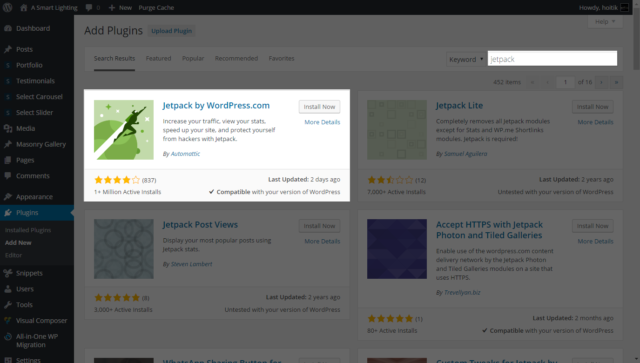Open Installed Plugins submenu item
This screenshot has height=363, width=640.
click(x=28, y=230)
